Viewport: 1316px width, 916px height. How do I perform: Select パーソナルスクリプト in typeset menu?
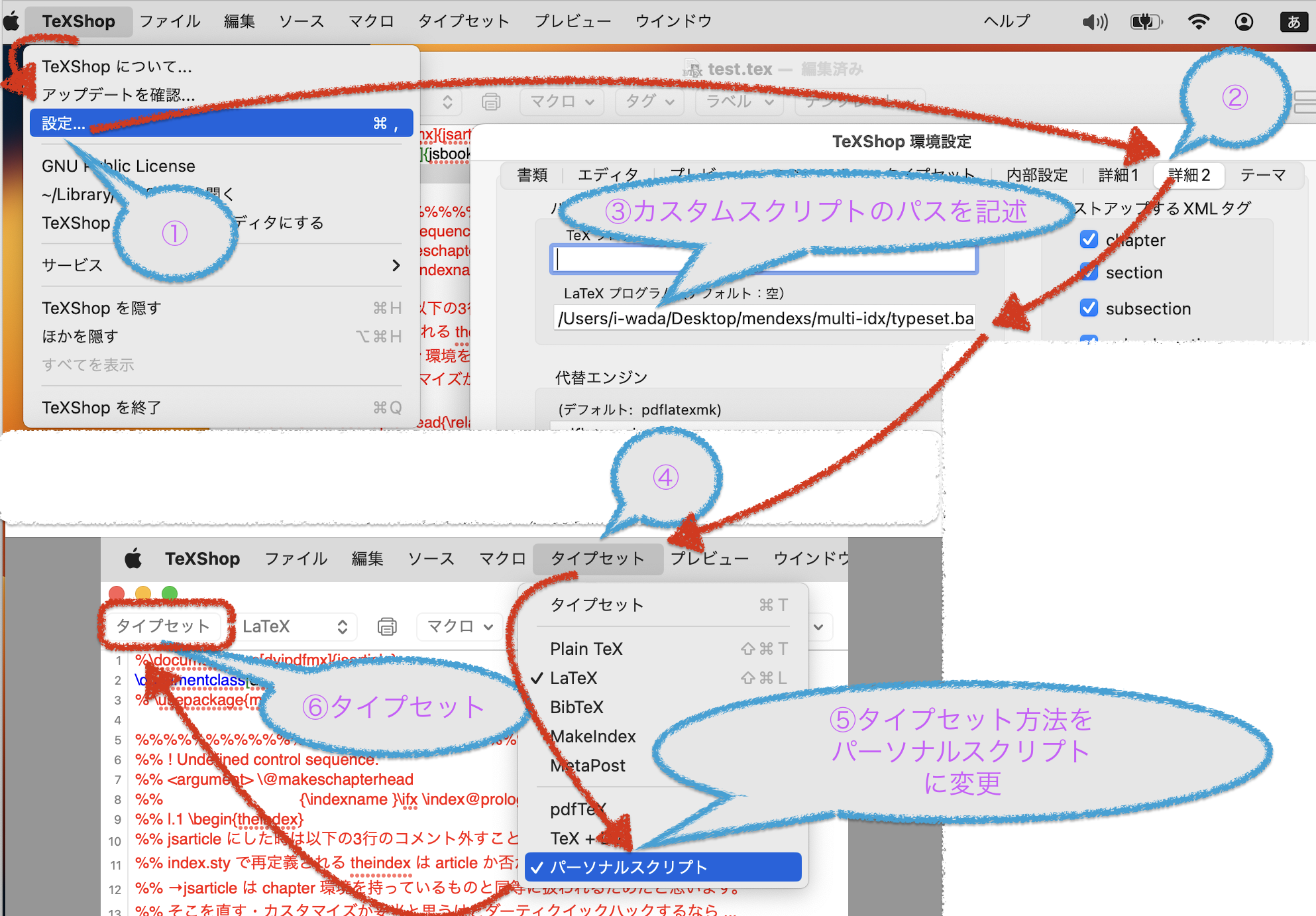[663, 867]
